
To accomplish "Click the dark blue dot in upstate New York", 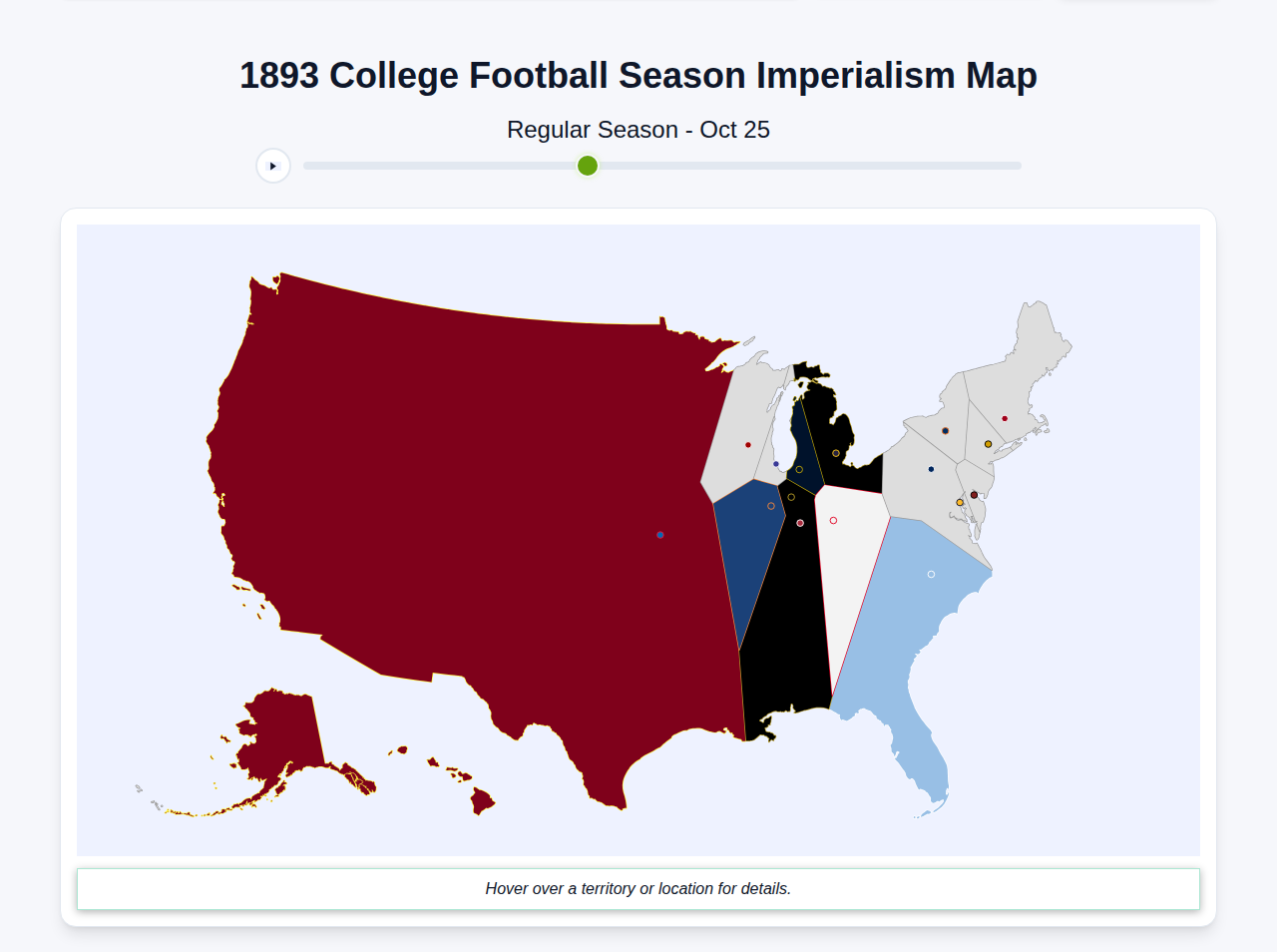I will tap(931, 469).
